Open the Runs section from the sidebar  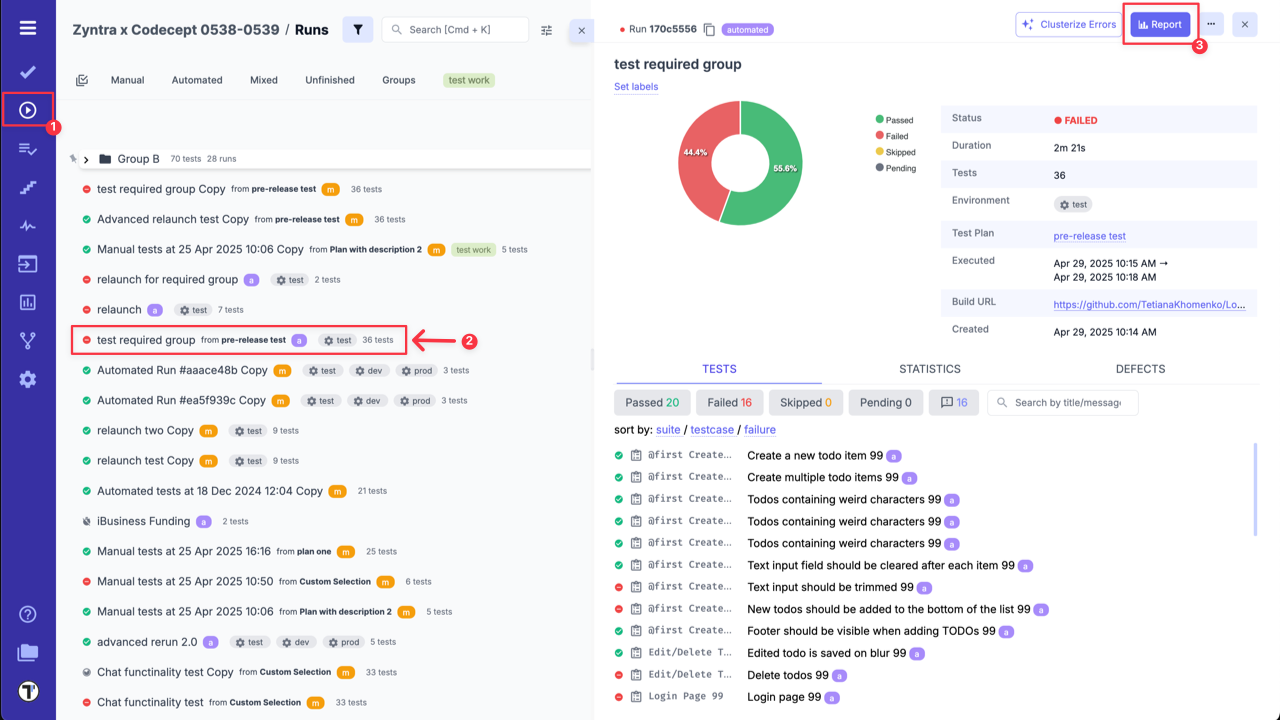coord(27,110)
